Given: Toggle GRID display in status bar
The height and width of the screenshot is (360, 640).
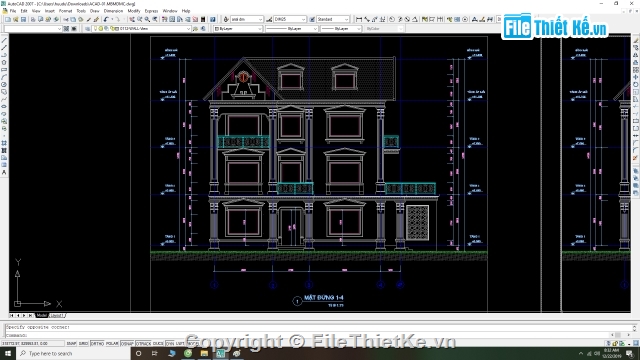Looking at the screenshot, I should click(83, 343).
